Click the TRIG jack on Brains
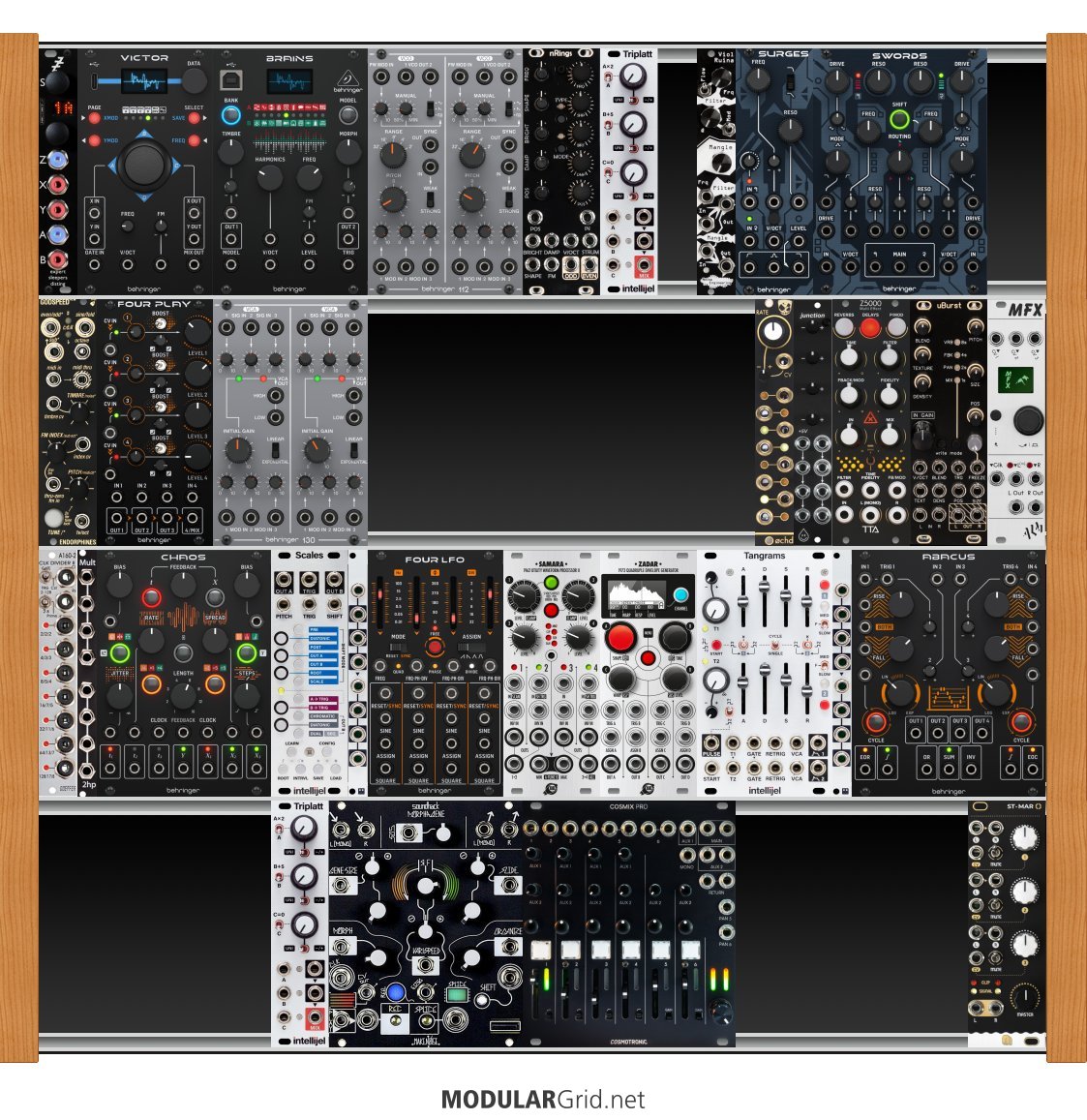The height and width of the screenshot is (1120, 1087). [347, 265]
